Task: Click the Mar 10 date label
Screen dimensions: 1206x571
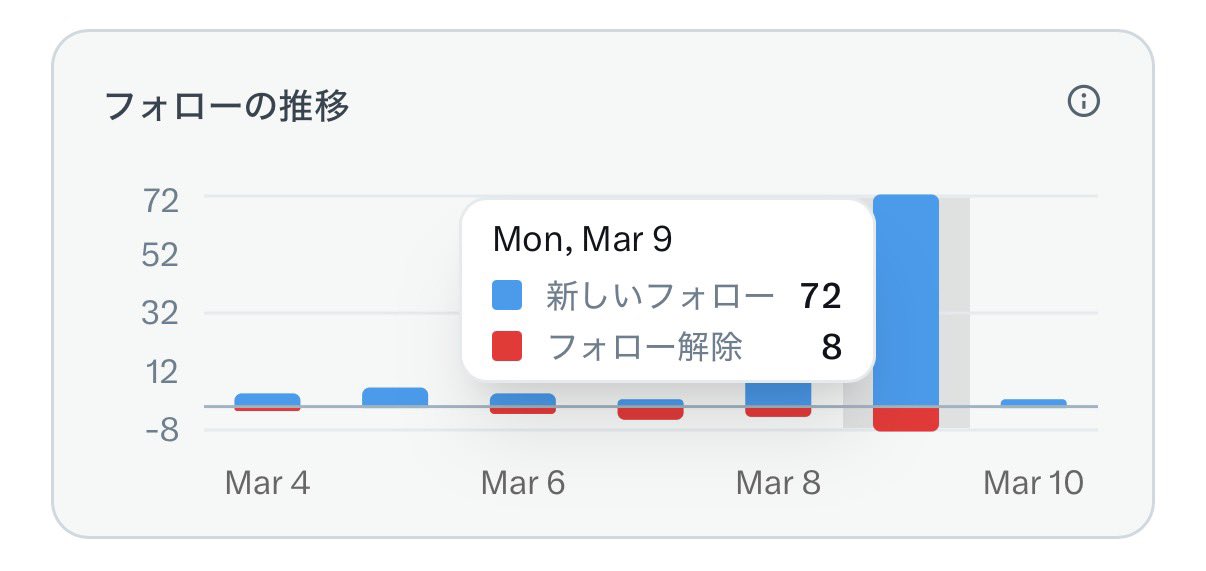Action: 1033,483
